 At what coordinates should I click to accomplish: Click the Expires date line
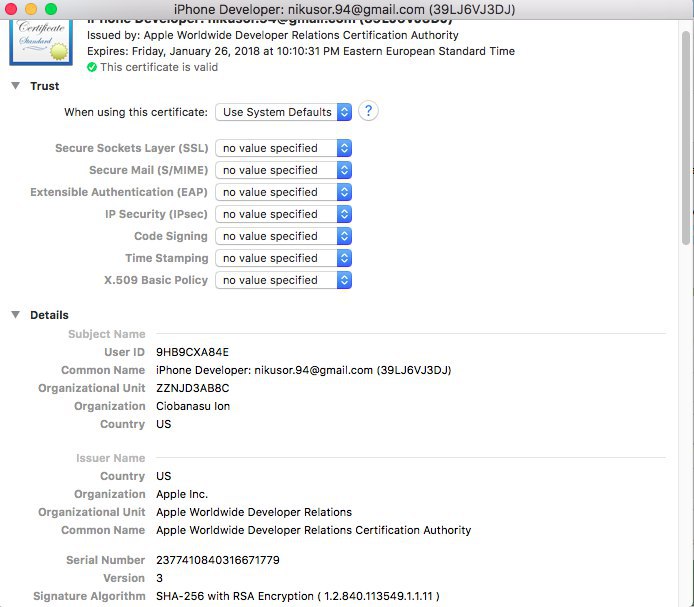point(301,51)
